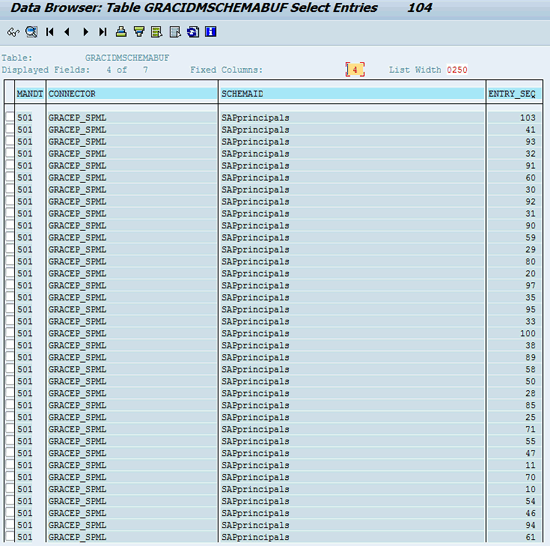Open the magnifier Check Table icon
This screenshot has height=546, width=550.
[x=31, y=32]
